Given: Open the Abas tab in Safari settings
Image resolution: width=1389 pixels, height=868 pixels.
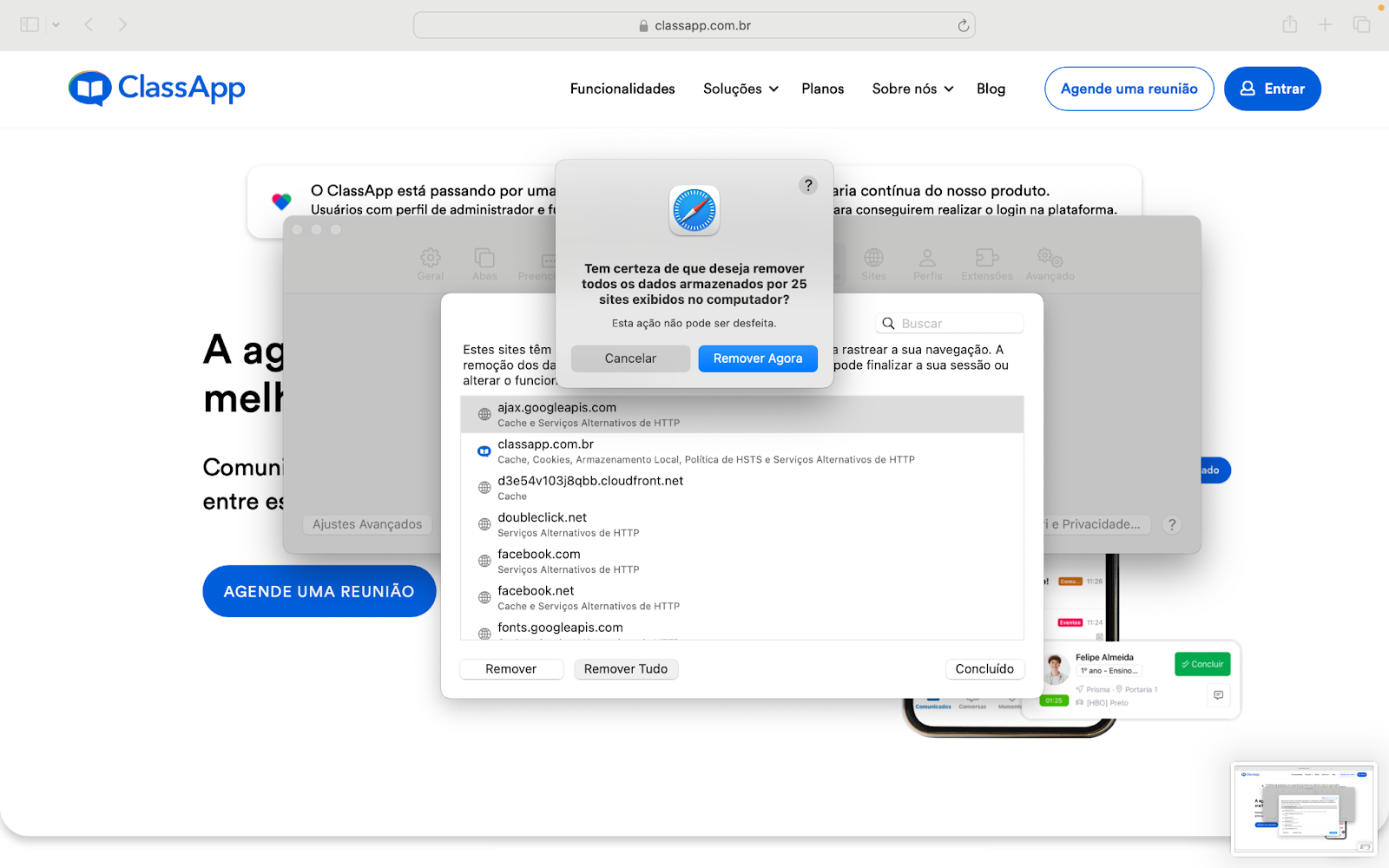Looking at the screenshot, I should click(x=484, y=264).
